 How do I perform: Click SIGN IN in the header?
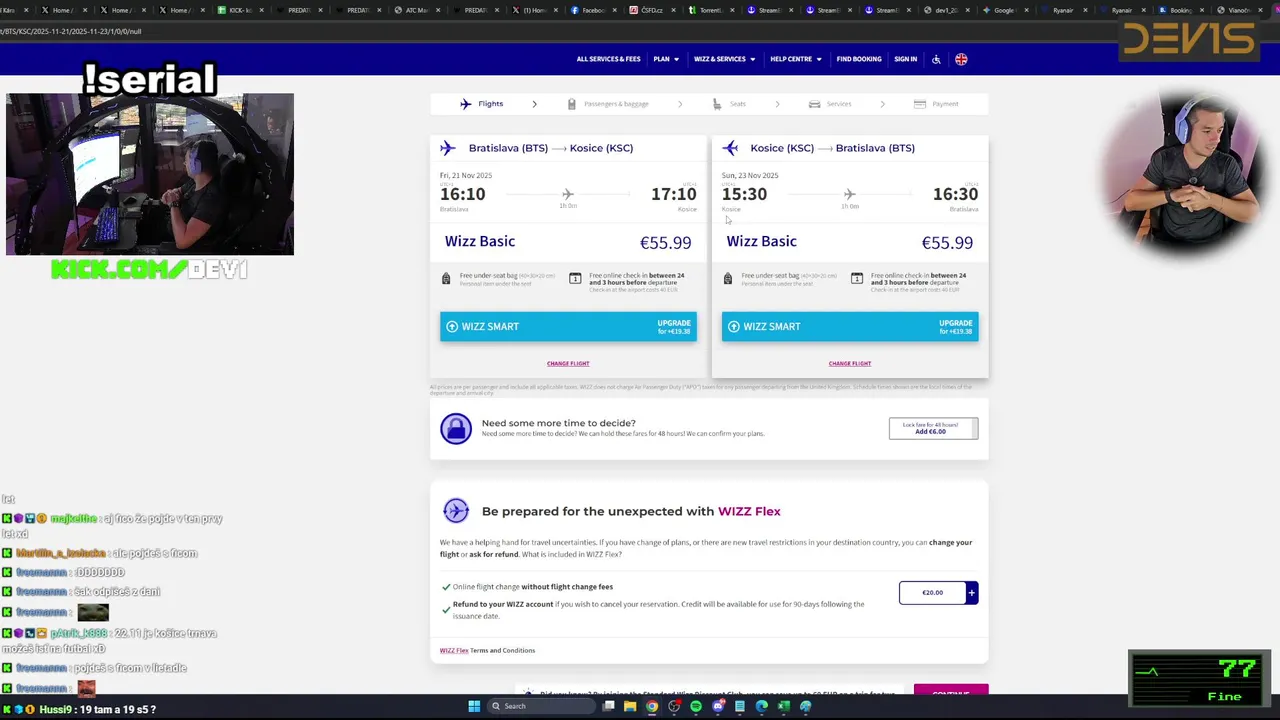click(x=905, y=59)
